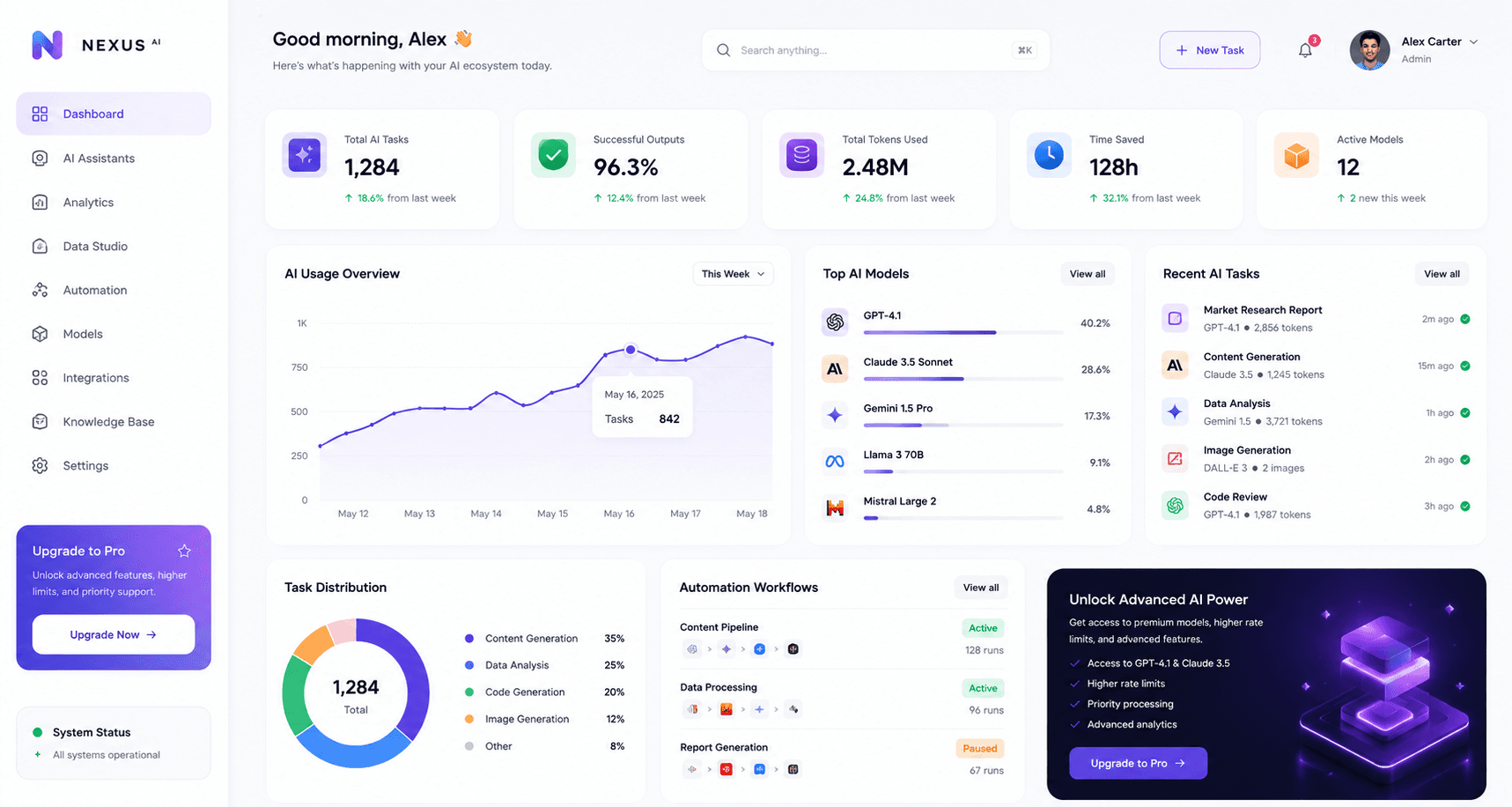The image size is (1512, 807).
Task: Click the red step icon in Report Generation workflow
Action: 726,769
